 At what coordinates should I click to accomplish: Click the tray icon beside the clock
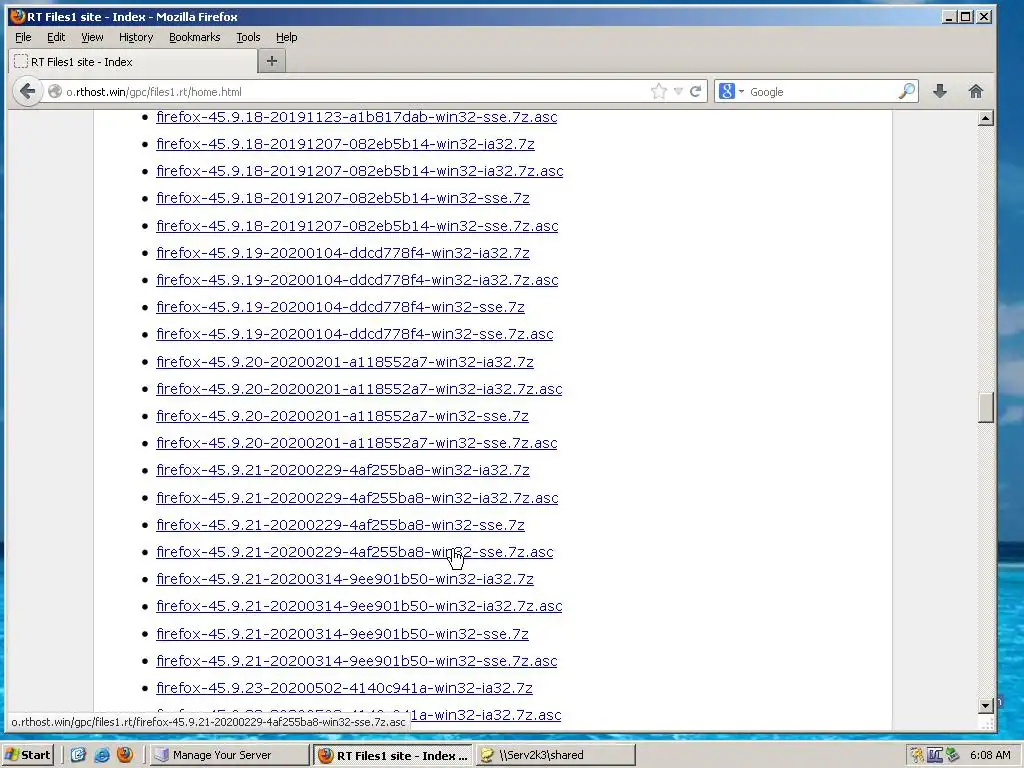point(952,755)
